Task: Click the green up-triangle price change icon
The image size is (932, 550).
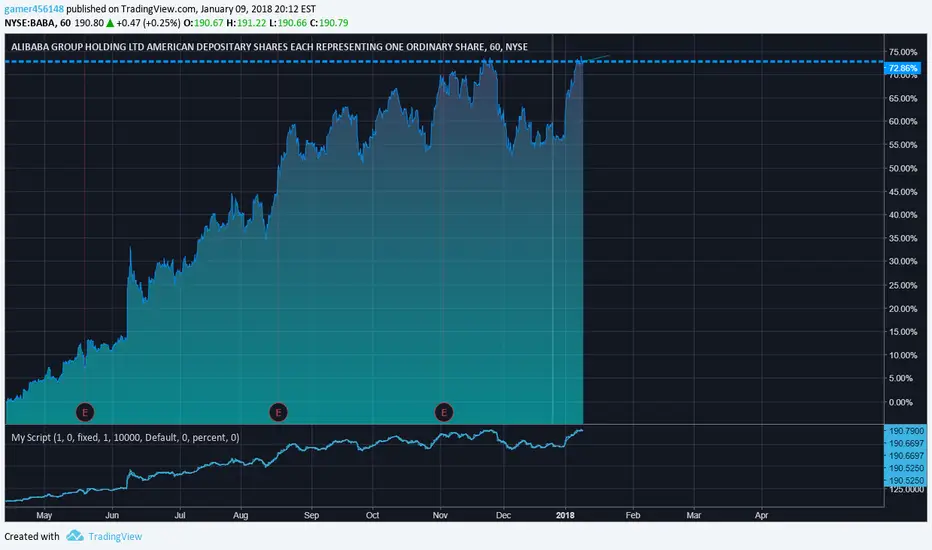Action: pos(110,23)
